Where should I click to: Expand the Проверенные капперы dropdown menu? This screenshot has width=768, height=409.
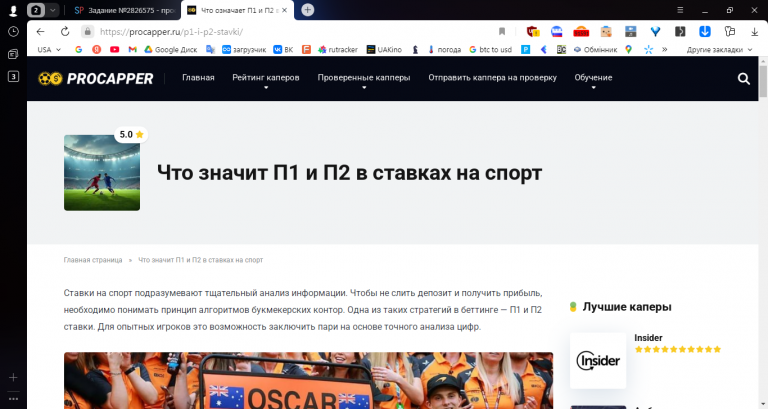364,78
